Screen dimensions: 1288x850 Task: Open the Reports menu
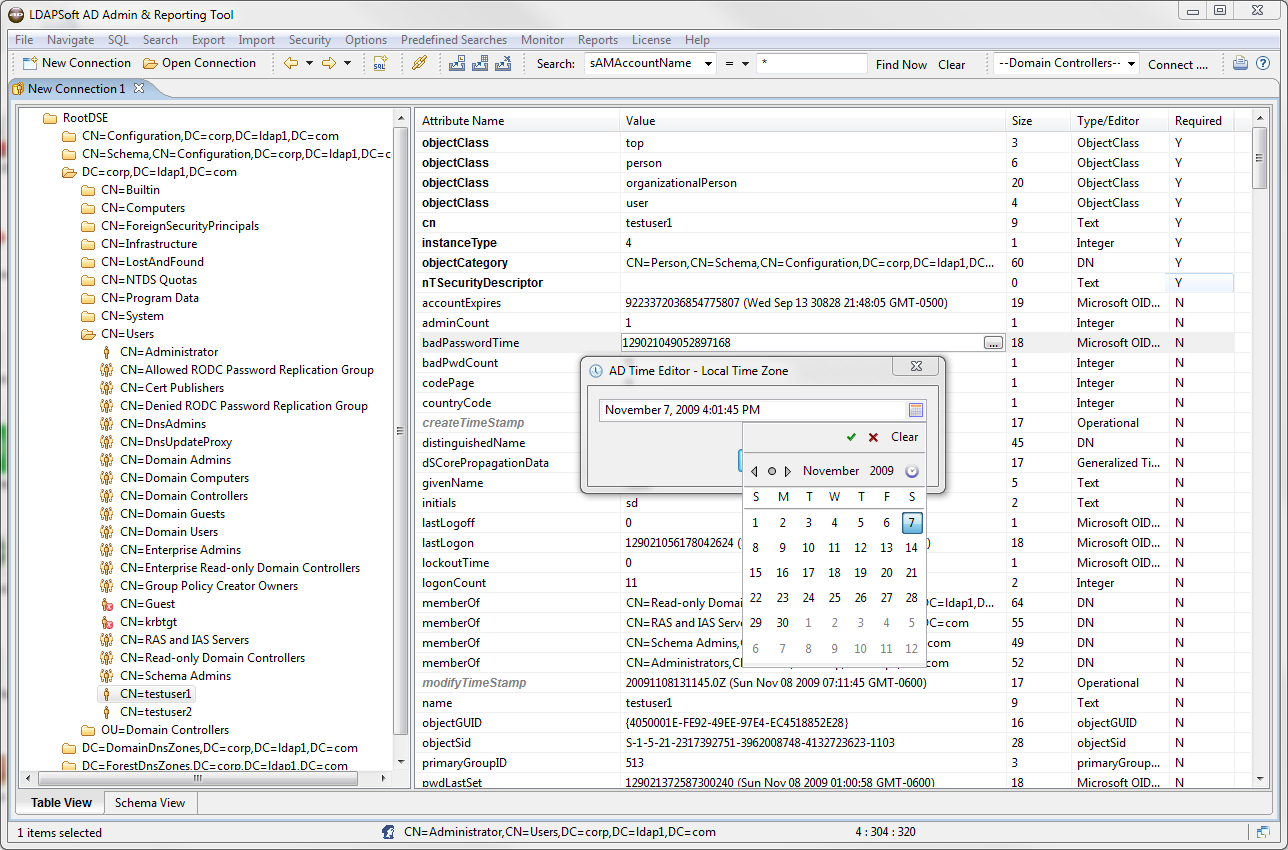click(598, 40)
